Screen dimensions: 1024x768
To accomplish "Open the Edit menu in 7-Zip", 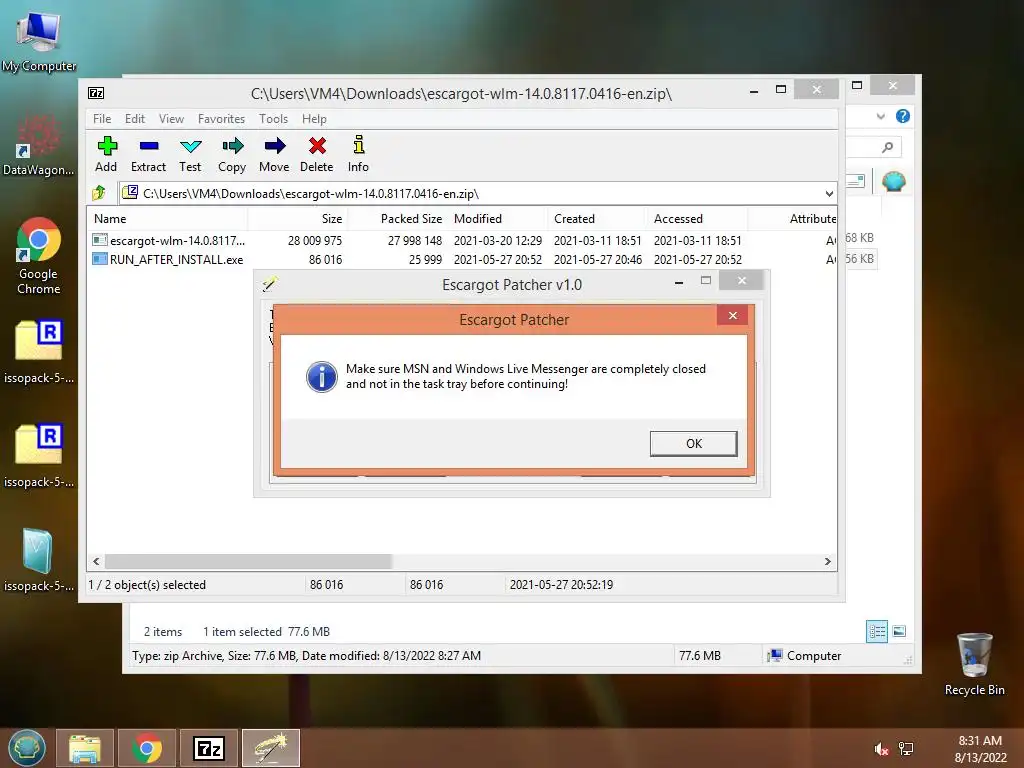I will (x=135, y=119).
